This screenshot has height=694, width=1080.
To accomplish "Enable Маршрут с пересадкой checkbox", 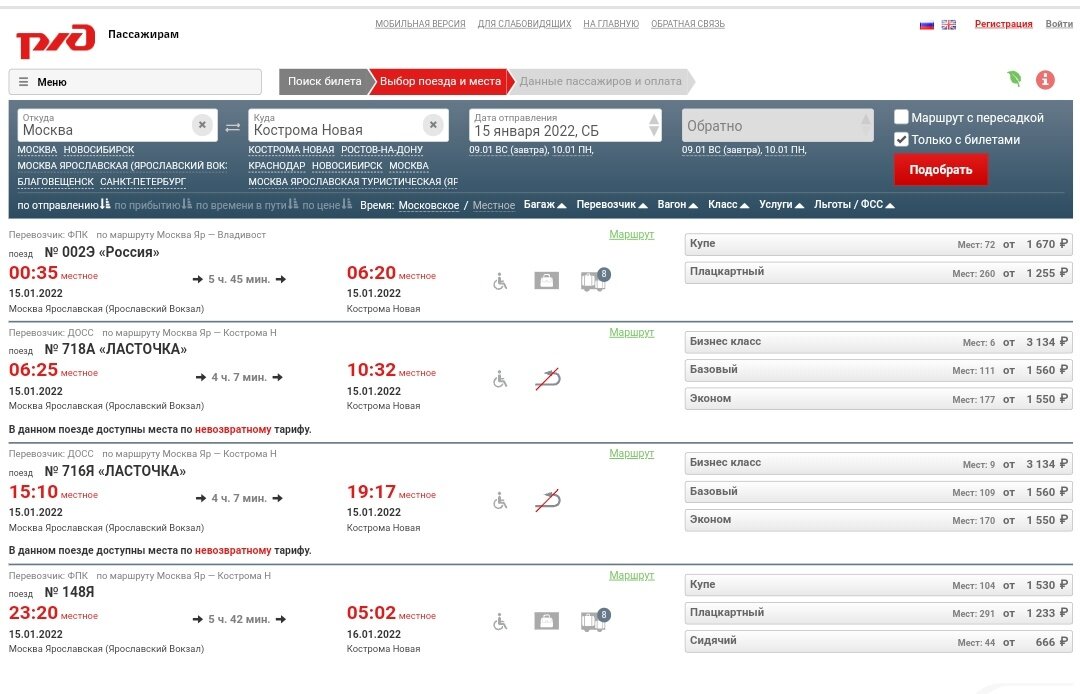I will coord(901,117).
